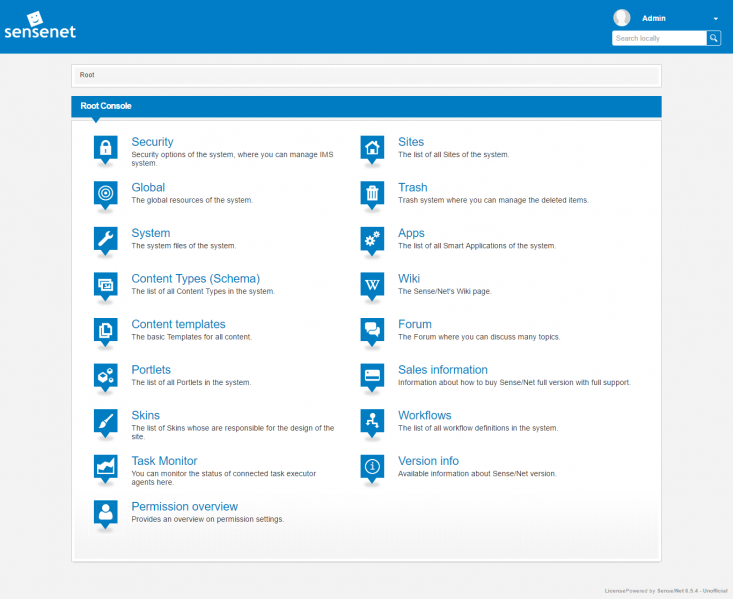Image resolution: width=733 pixels, height=599 pixels.
Task: Click the Forum speech bubbles icon
Action: tap(372, 332)
